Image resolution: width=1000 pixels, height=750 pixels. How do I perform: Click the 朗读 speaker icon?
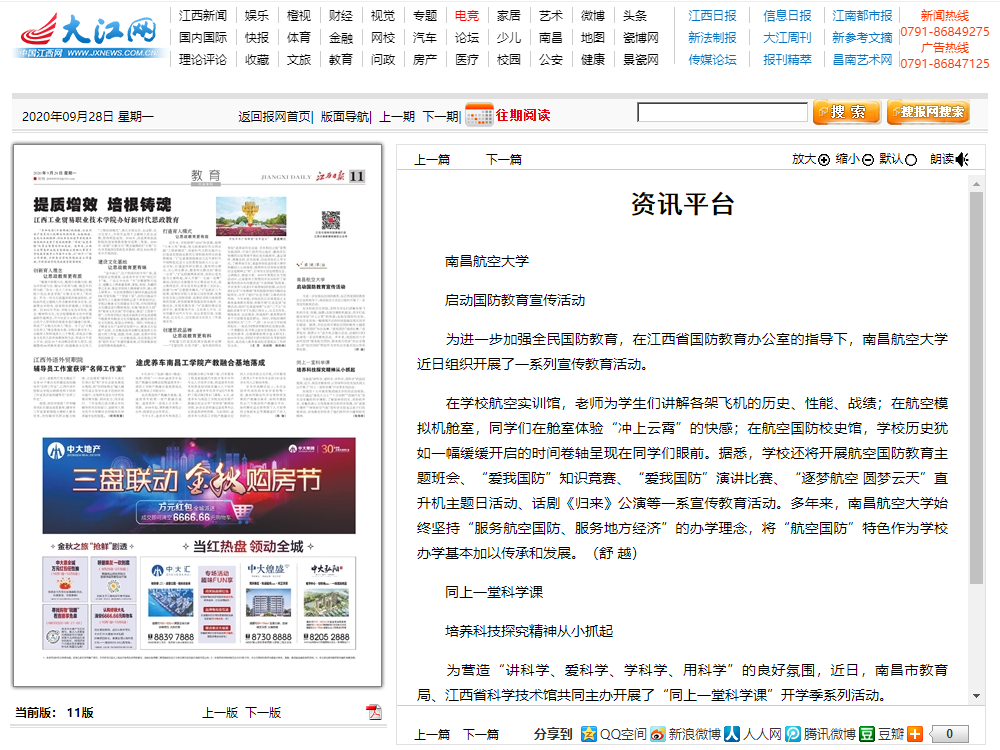click(962, 159)
